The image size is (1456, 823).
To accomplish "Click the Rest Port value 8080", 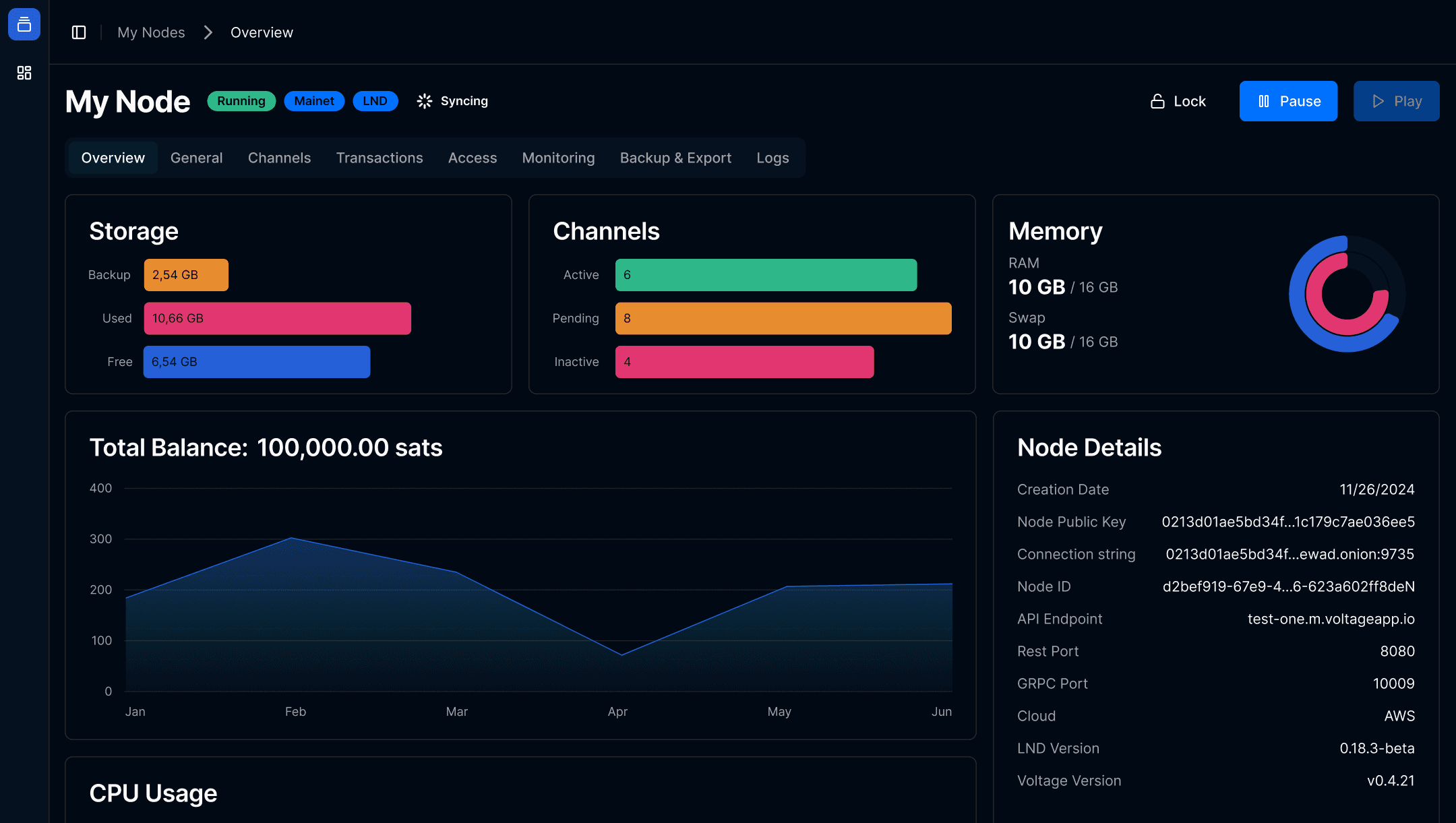I will (x=1397, y=651).
